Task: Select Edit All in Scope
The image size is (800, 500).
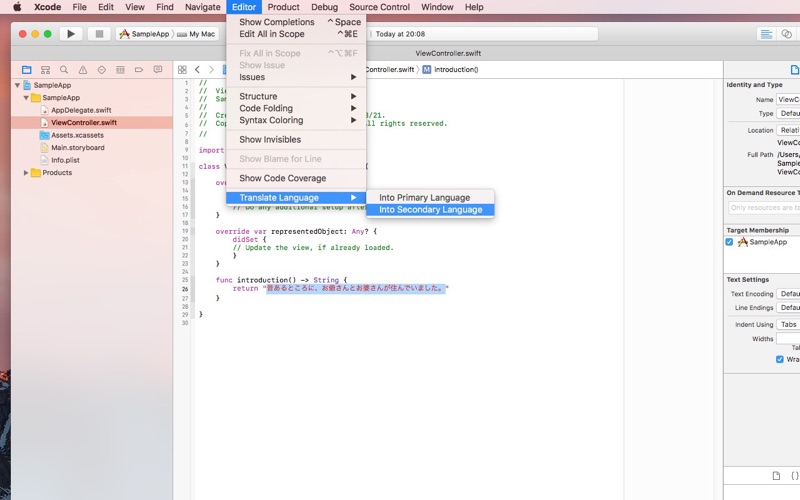Action: pos(296,34)
